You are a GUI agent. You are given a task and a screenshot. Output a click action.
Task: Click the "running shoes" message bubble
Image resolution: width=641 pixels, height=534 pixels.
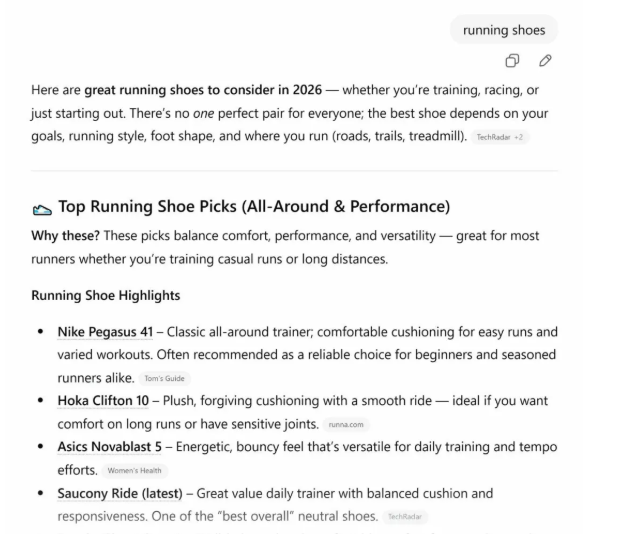503,30
